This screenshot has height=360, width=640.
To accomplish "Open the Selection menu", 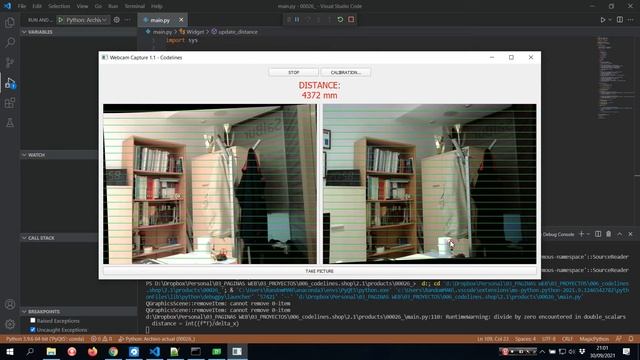I will (x=59, y=6).
